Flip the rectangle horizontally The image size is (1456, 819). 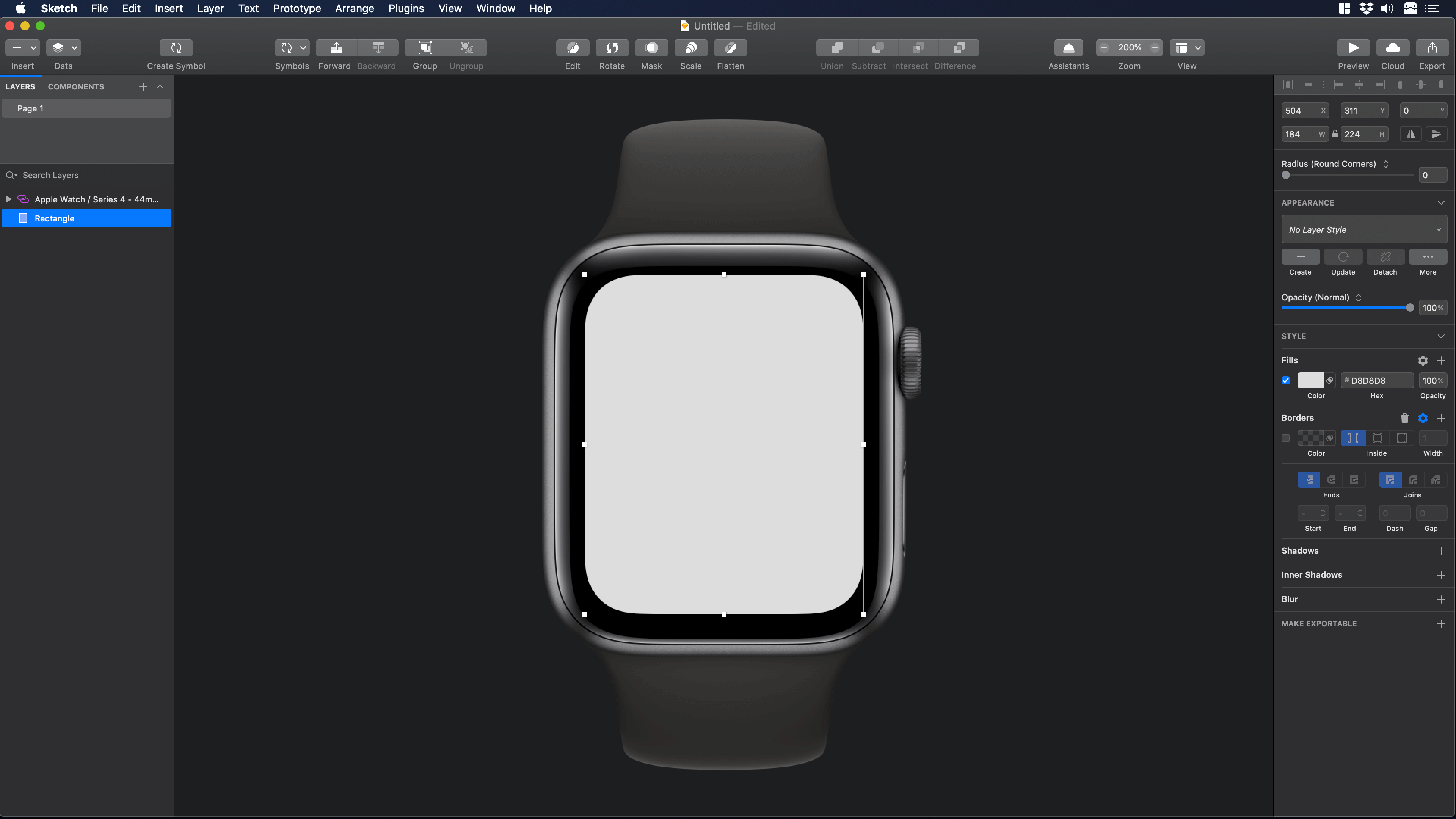[1410, 134]
